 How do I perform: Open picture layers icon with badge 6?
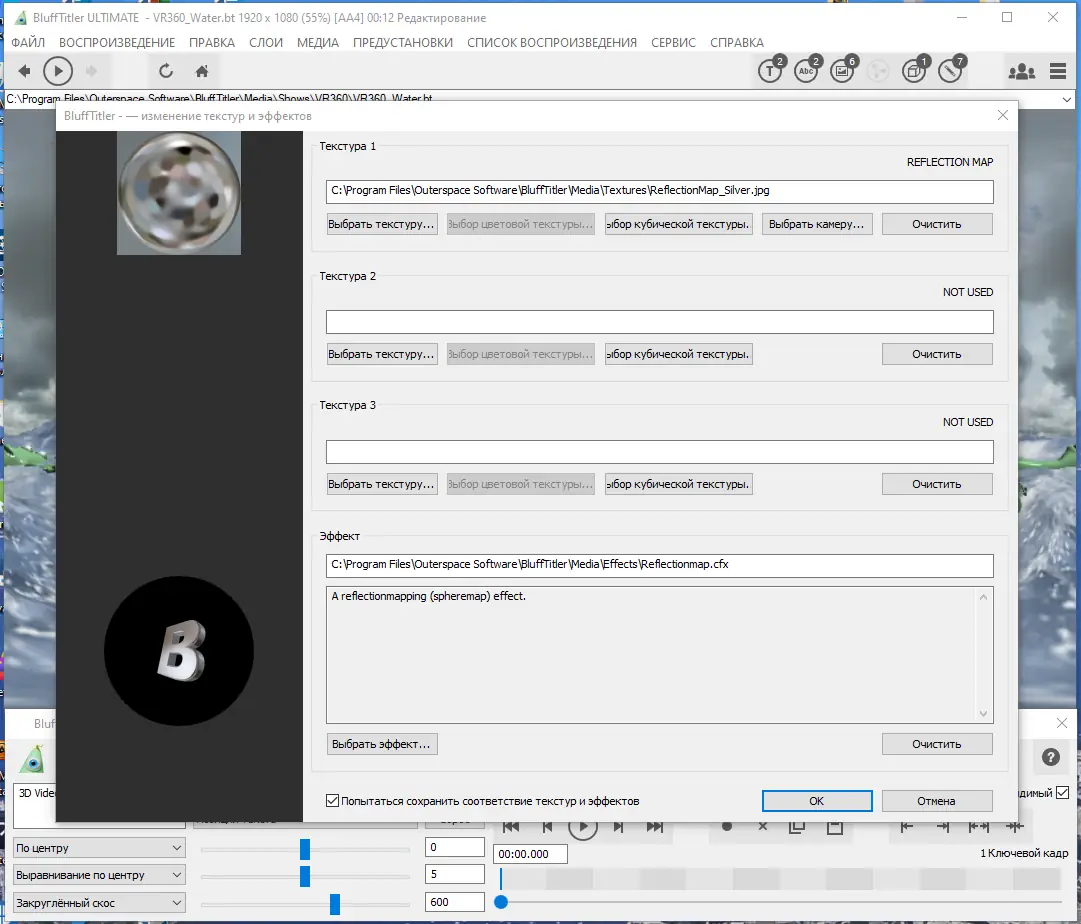point(843,70)
